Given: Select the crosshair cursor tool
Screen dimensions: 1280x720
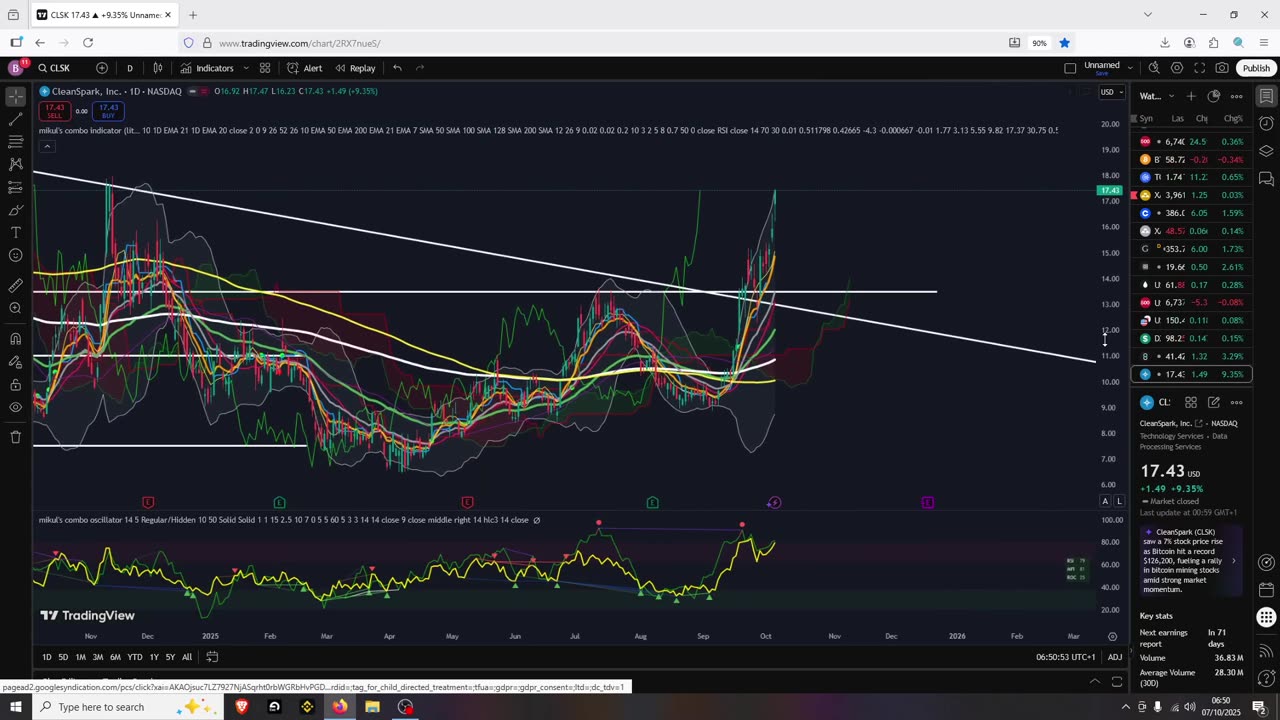Looking at the screenshot, I should 16,97.
